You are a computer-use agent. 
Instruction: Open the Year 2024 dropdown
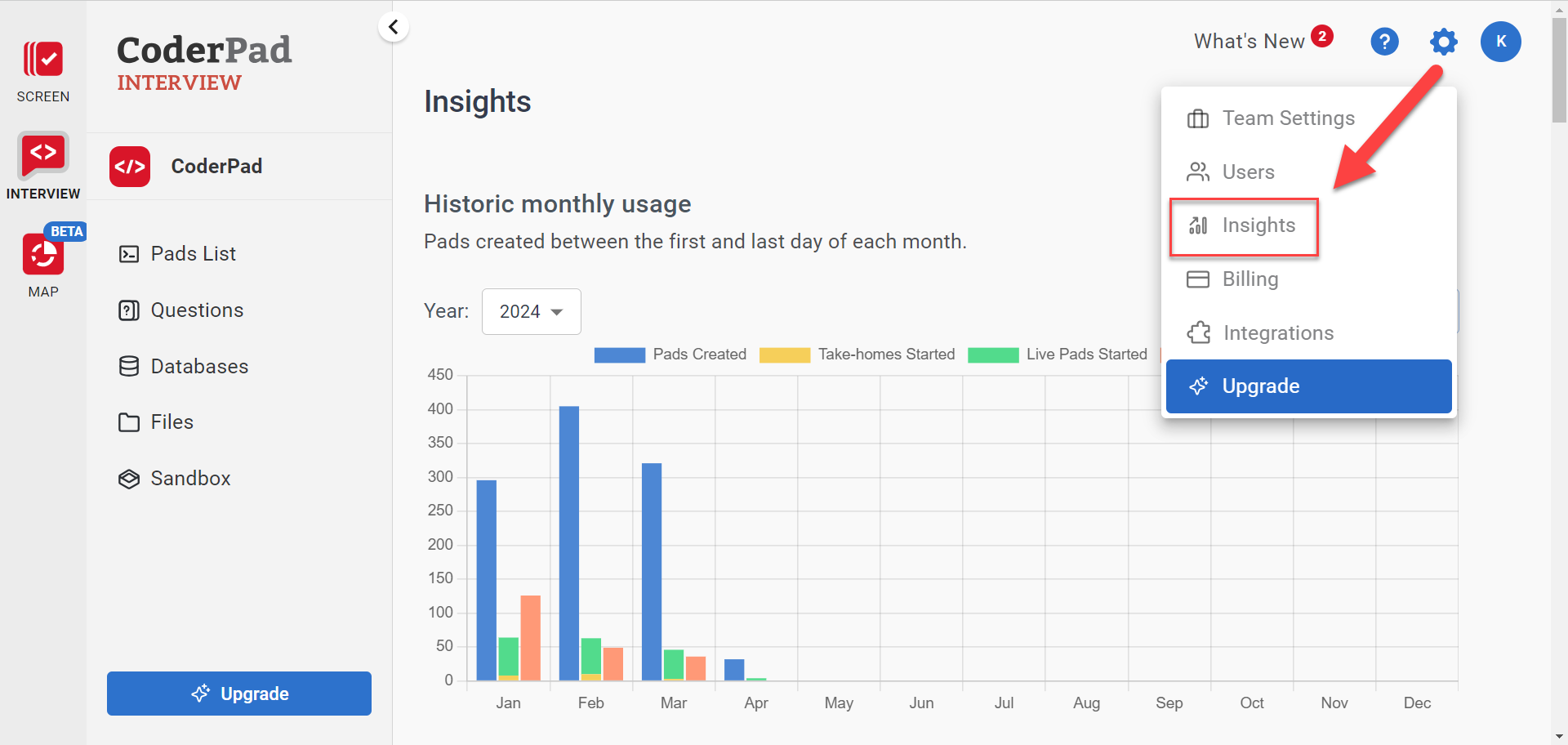point(531,311)
